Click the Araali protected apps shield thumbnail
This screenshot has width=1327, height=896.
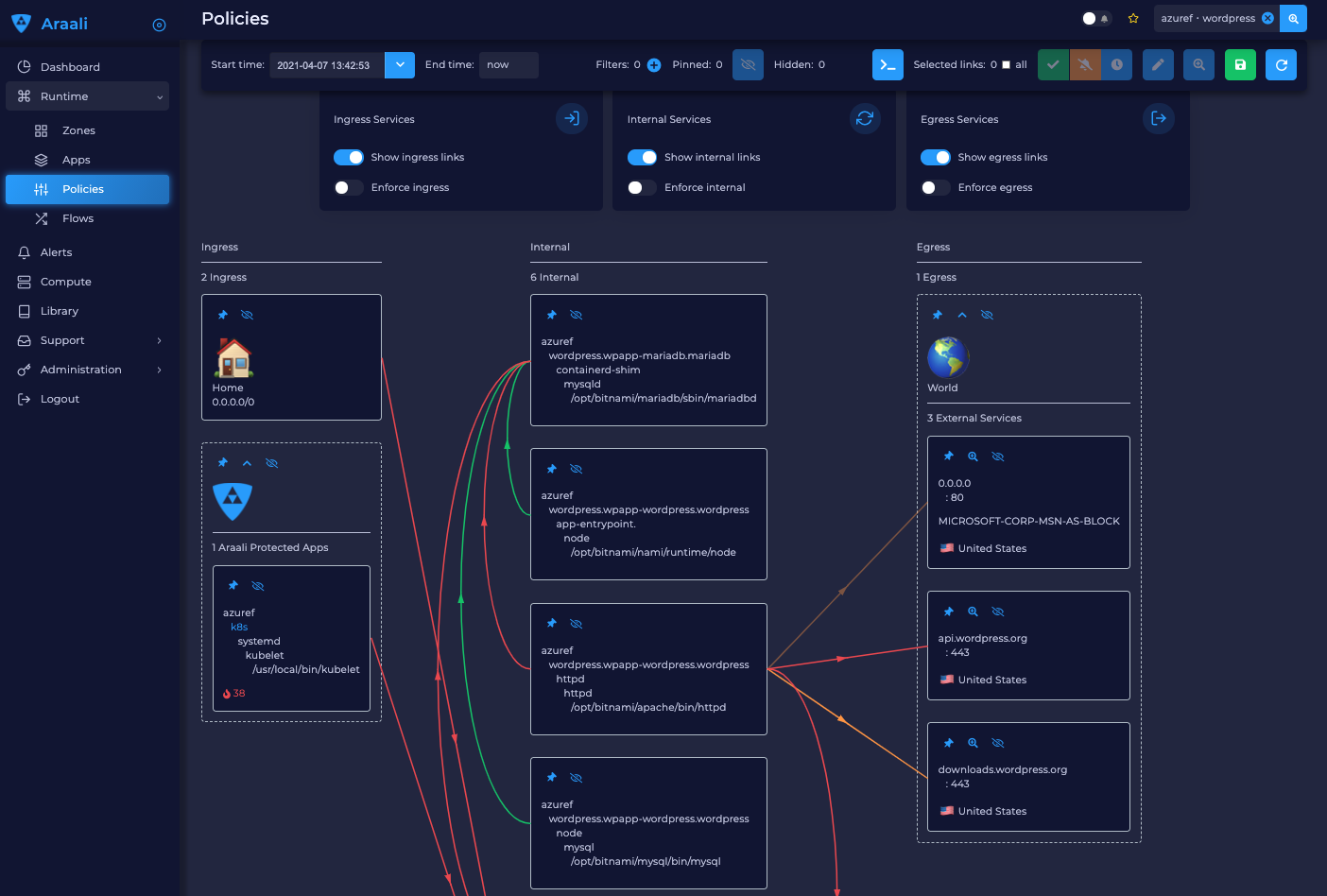tap(233, 502)
